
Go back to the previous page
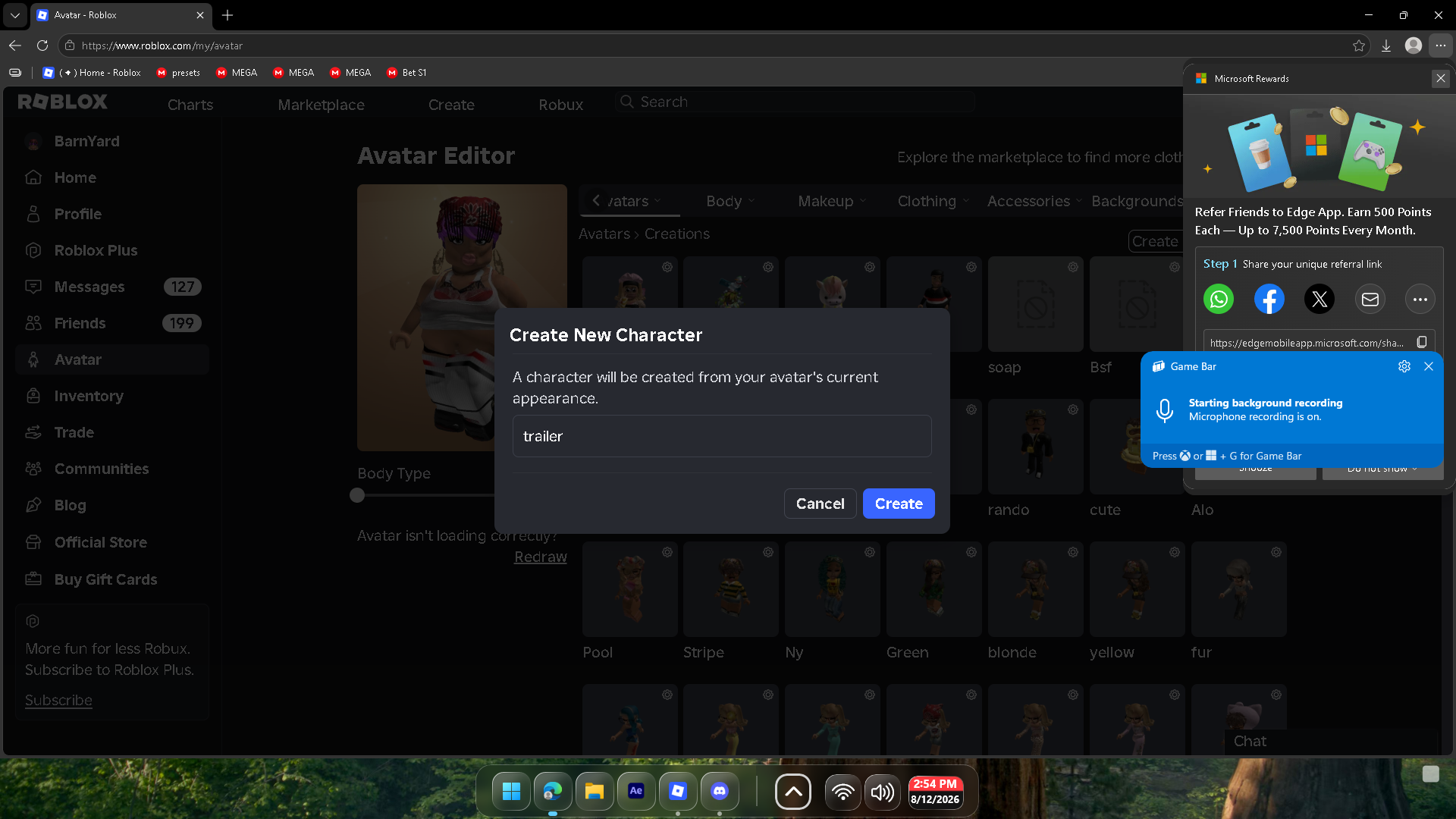click(15, 45)
